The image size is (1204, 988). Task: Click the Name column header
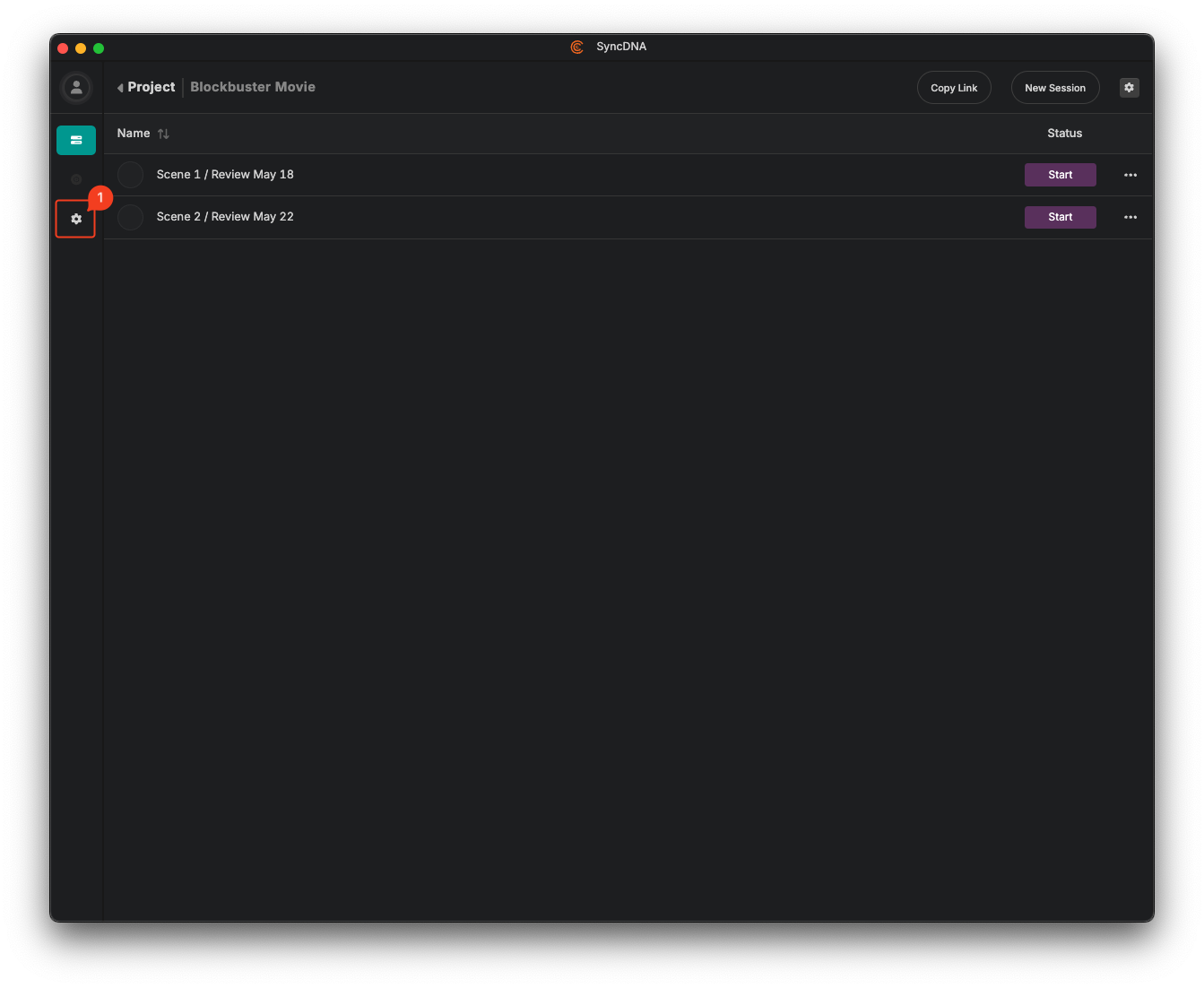tap(134, 134)
